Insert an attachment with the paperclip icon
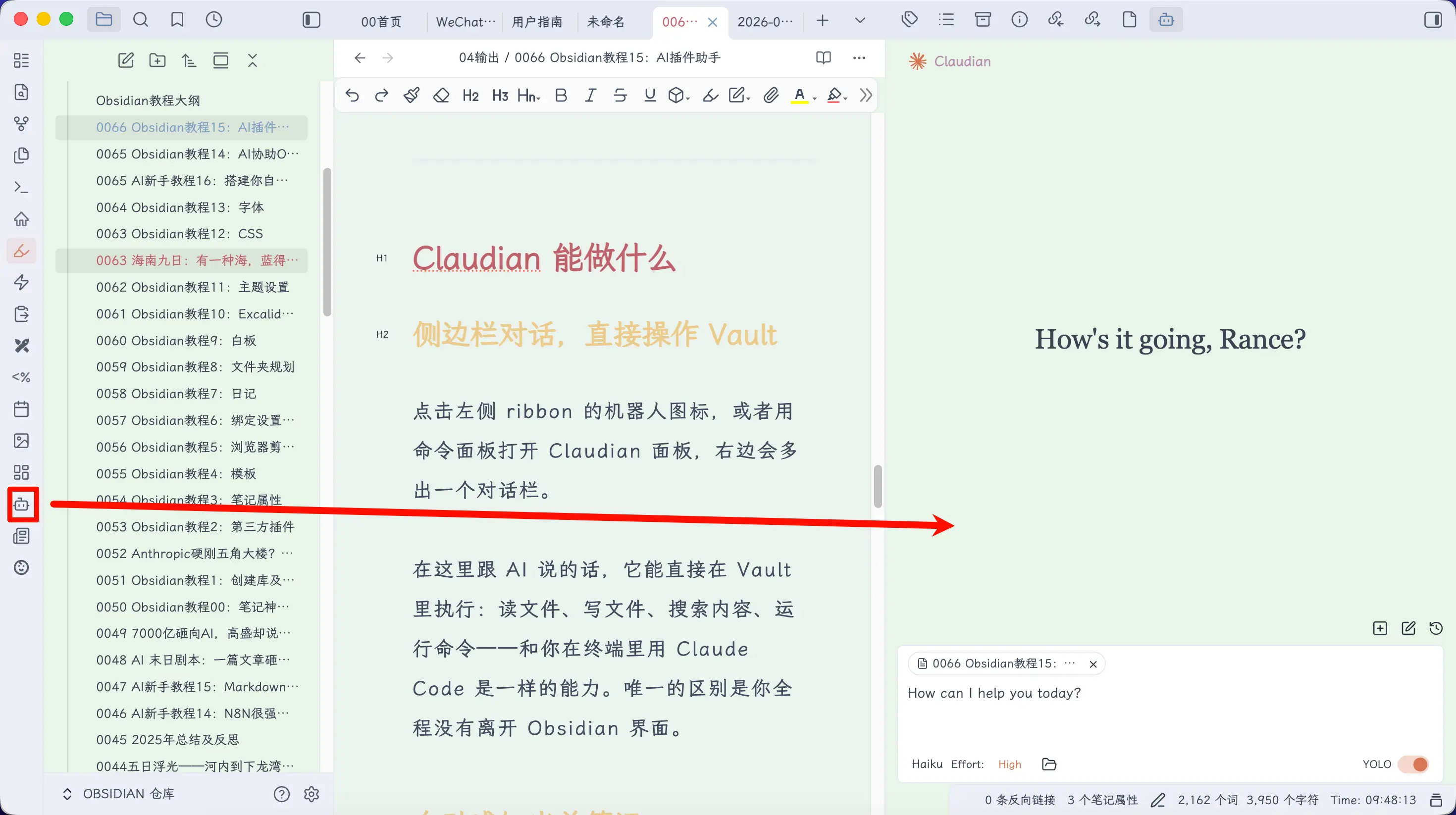1456x815 pixels. (x=771, y=96)
